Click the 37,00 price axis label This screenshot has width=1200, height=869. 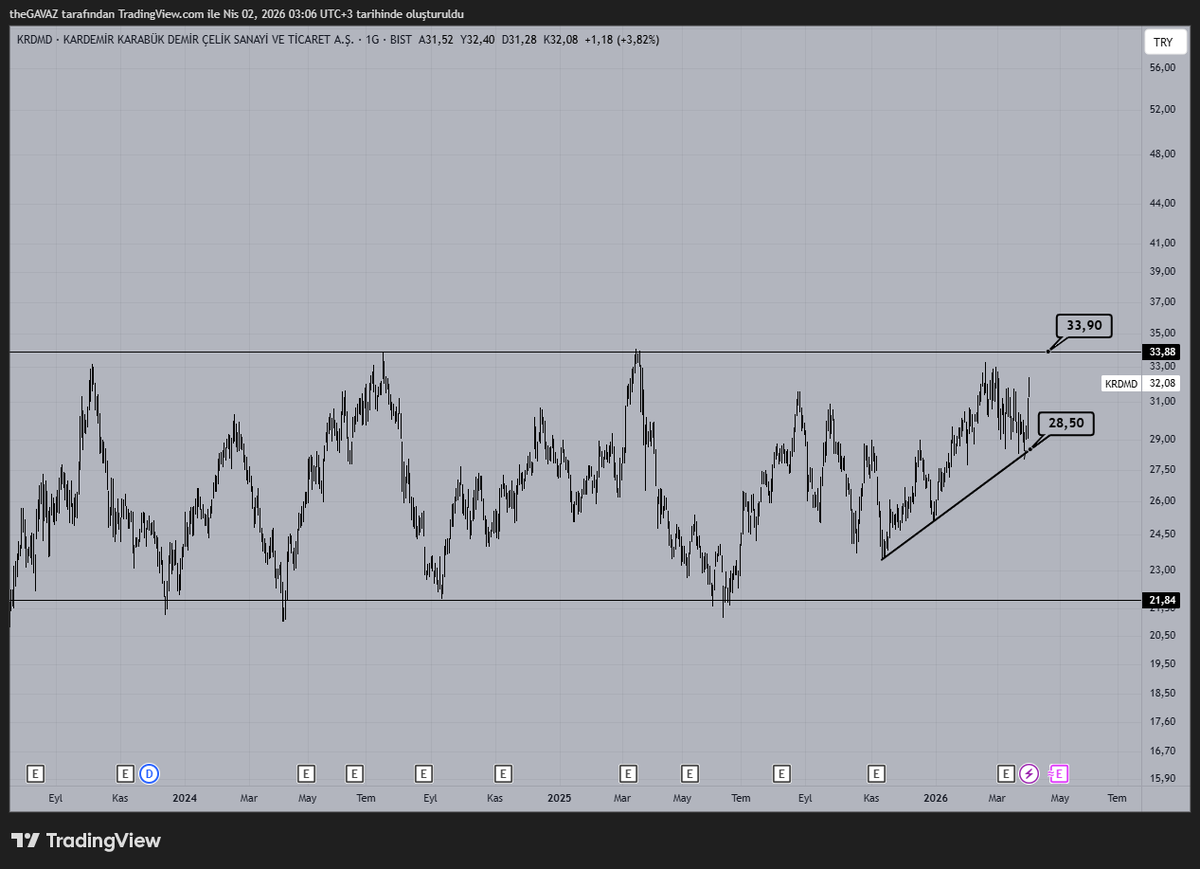pyautogui.click(x=1162, y=301)
